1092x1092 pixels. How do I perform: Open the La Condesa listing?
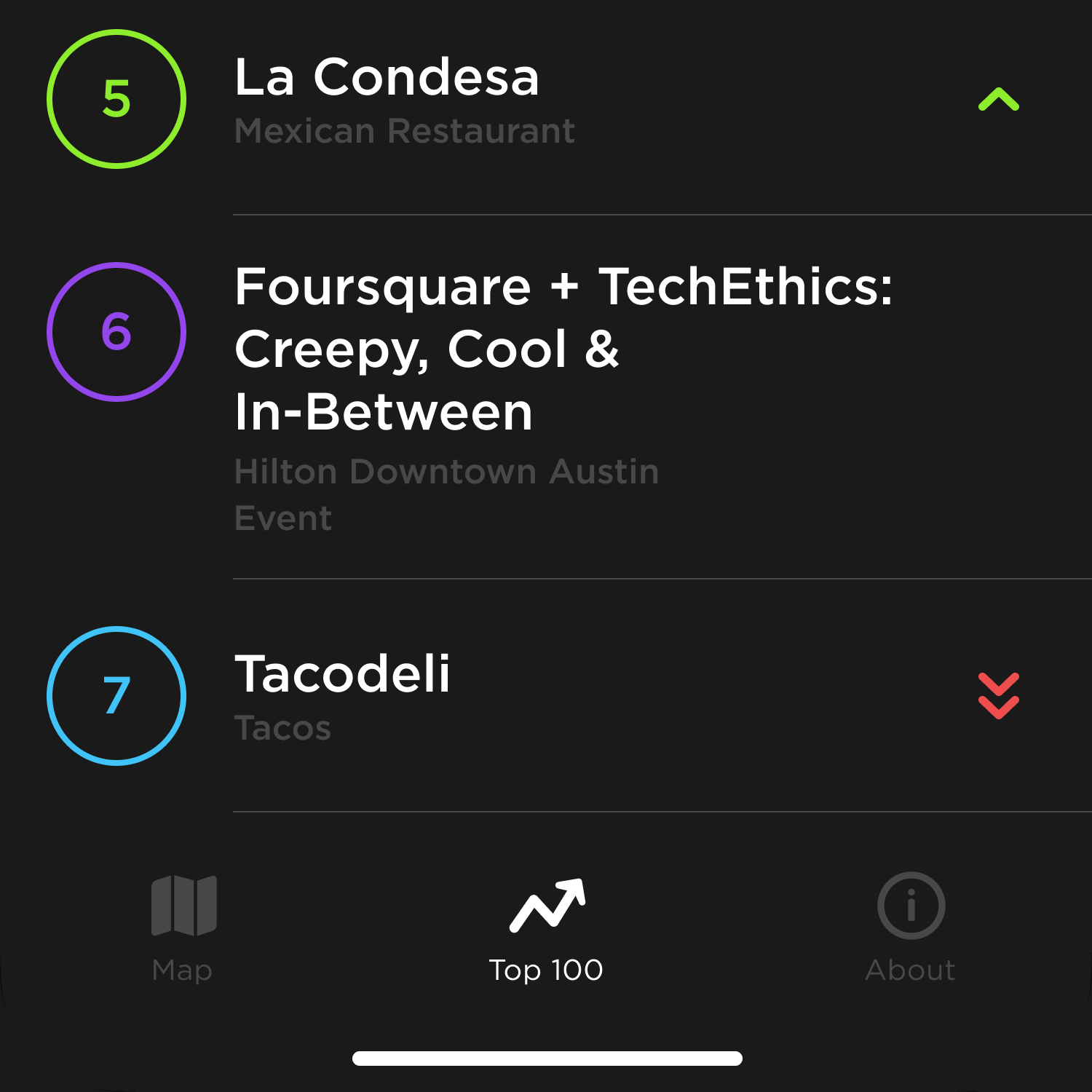[387, 77]
